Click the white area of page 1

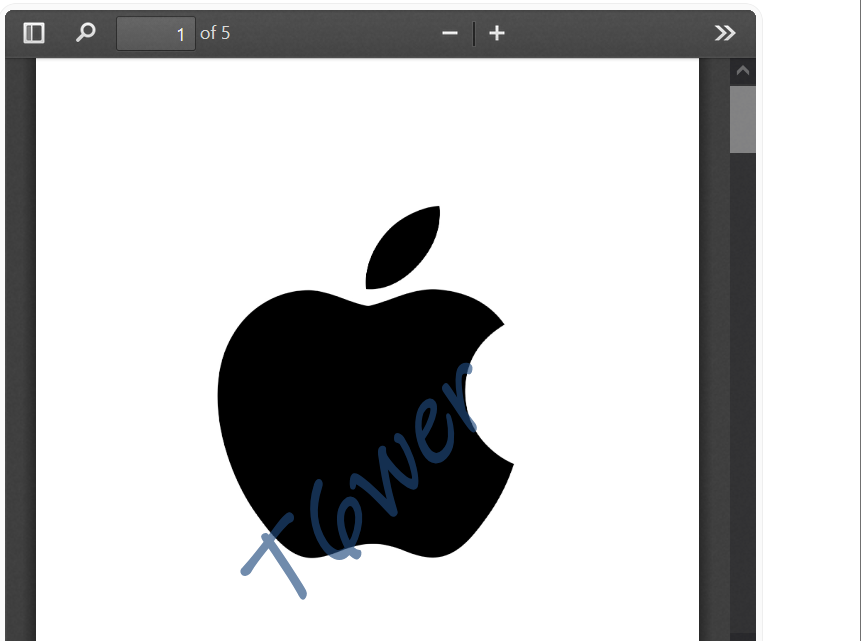[x=150, y=150]
